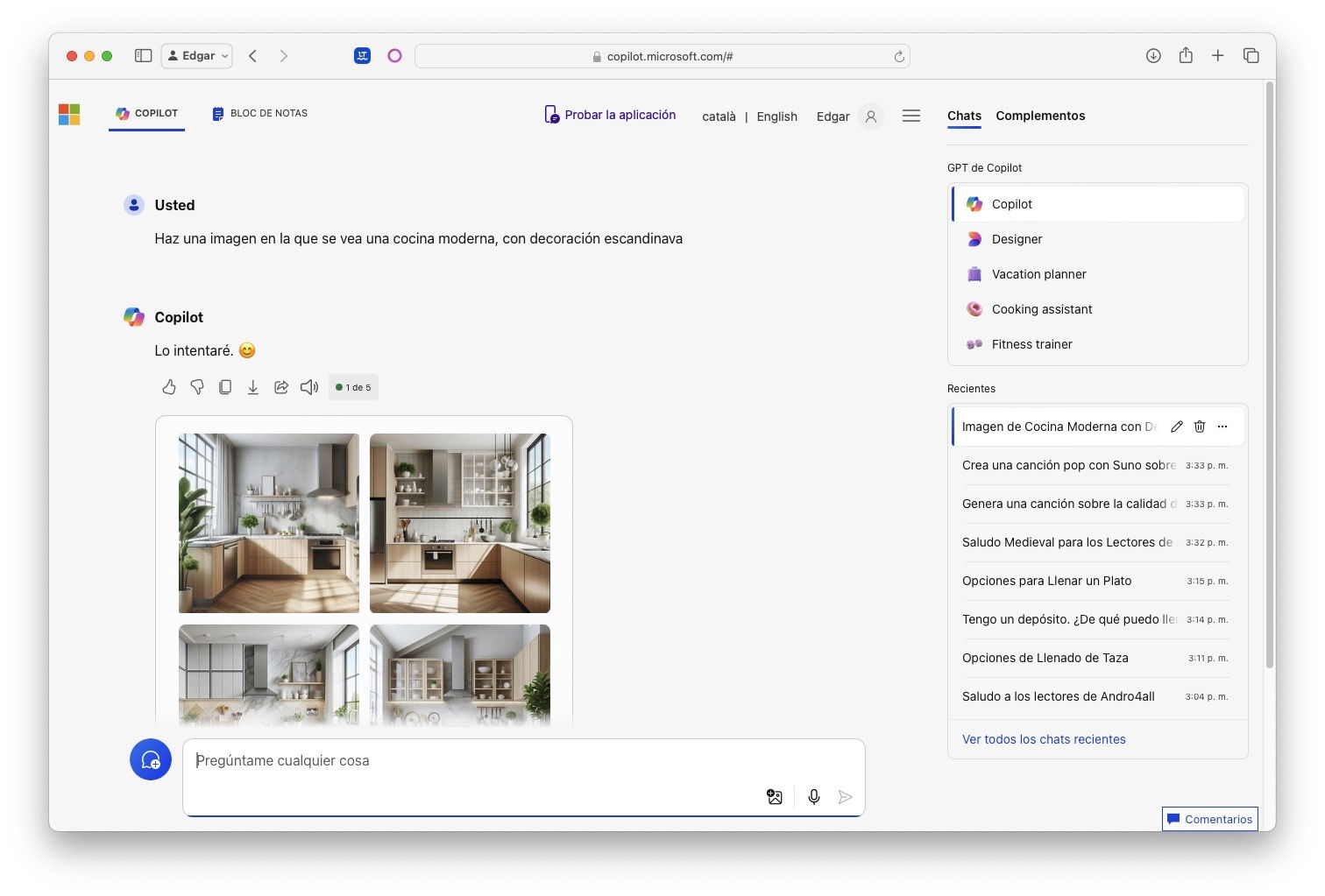
Task: Open more options for Imagen de Cocina chat
Action: click(1222, 427)
